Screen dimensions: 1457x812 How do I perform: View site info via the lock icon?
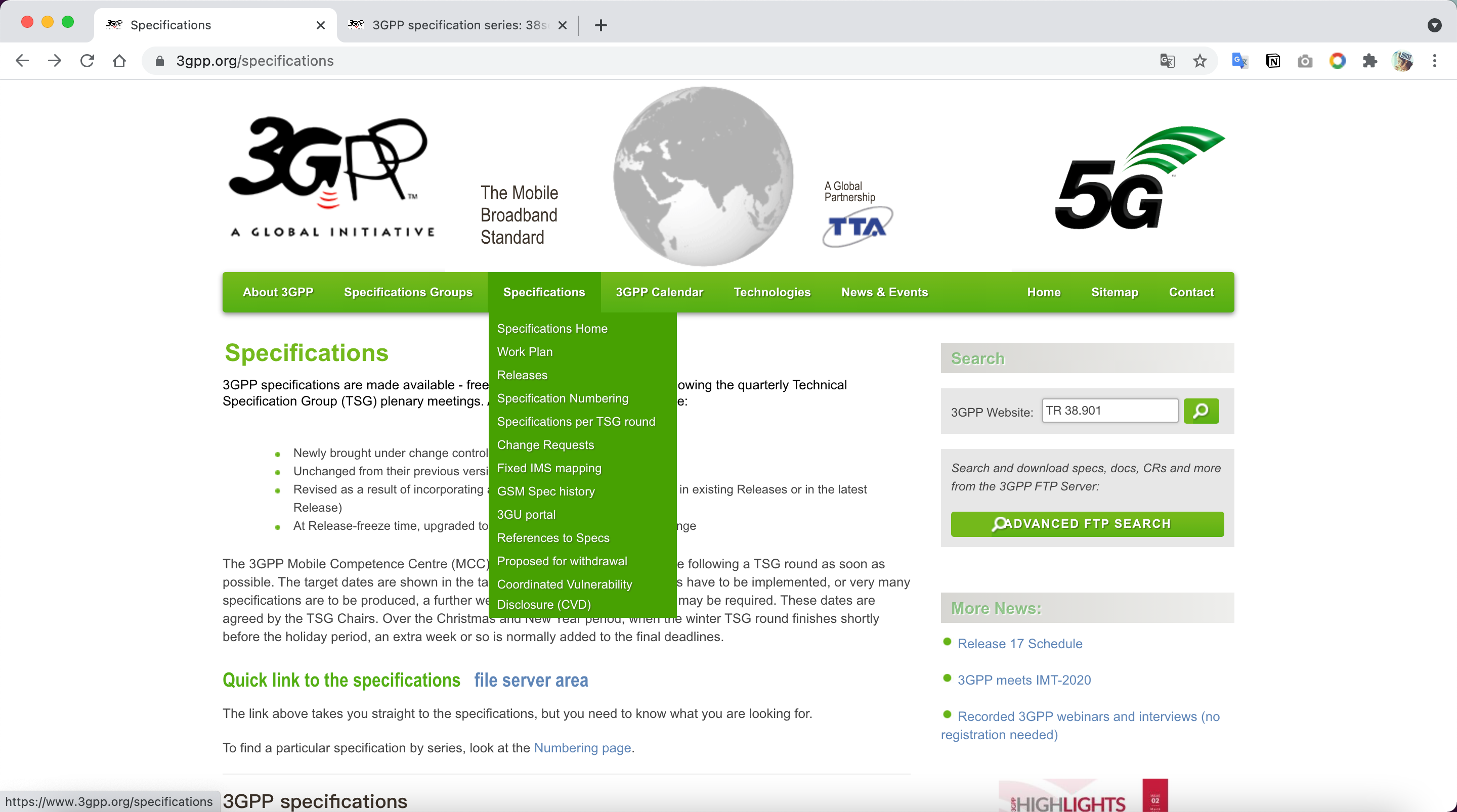159,61
